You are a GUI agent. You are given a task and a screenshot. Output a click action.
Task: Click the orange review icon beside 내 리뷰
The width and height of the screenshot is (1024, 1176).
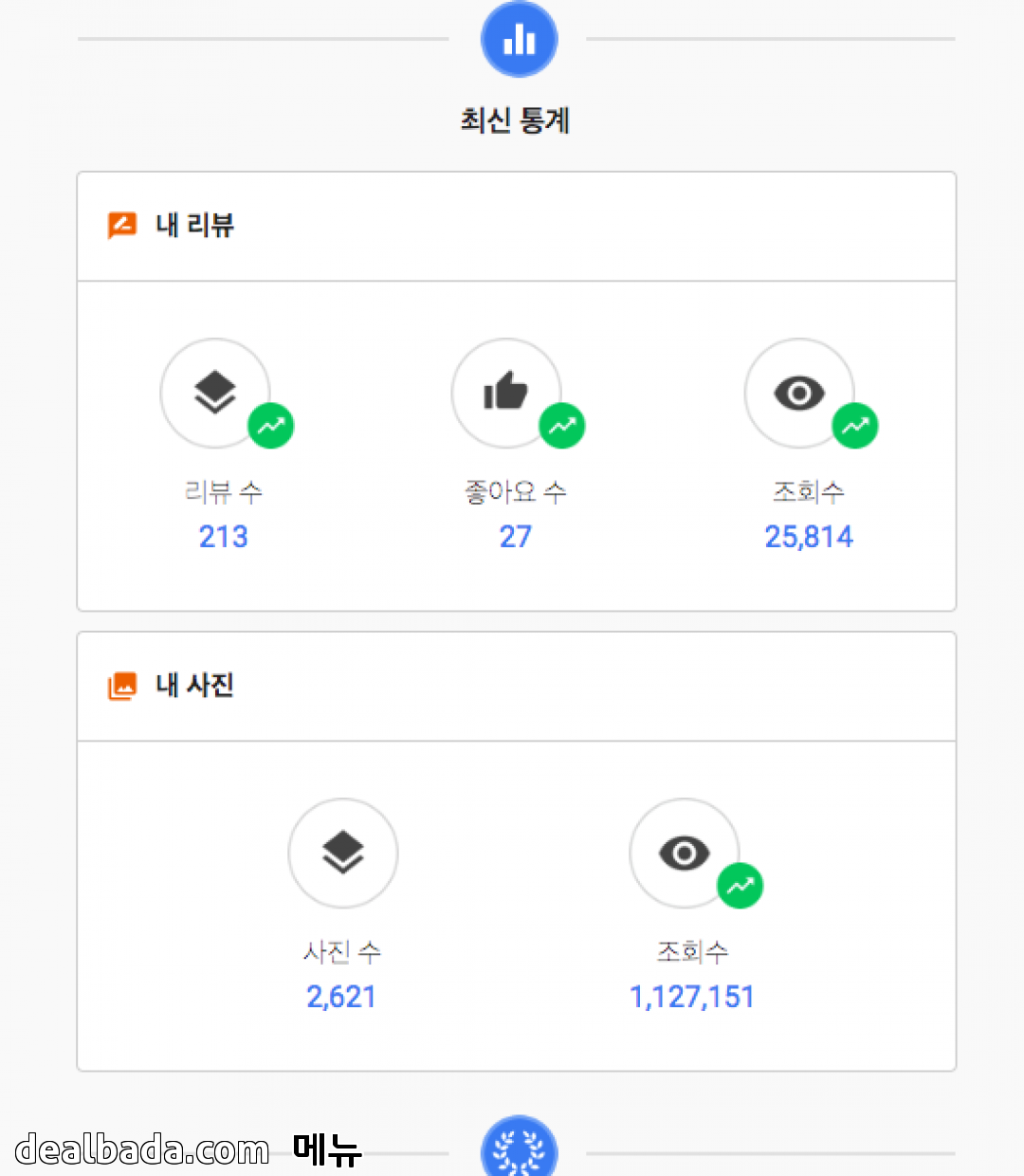[122, 226]
